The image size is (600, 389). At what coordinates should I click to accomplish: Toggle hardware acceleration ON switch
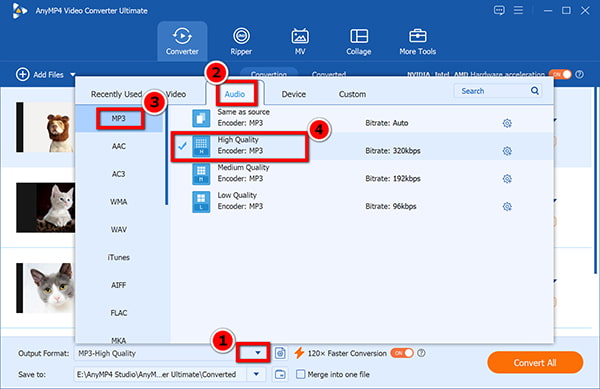(x=560, y=74)
